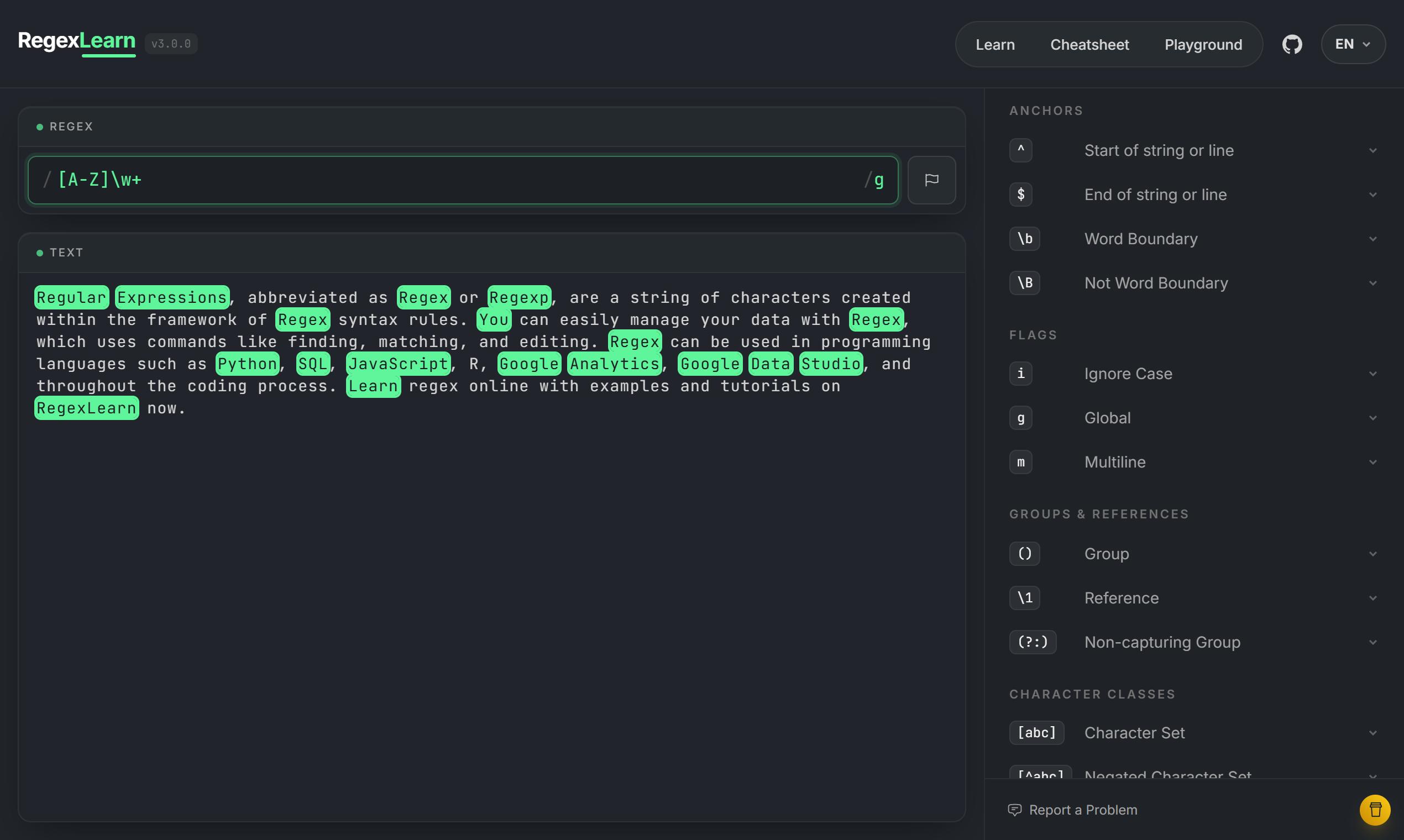Expand the Group cheatsheet entry

coord(1372,554)
